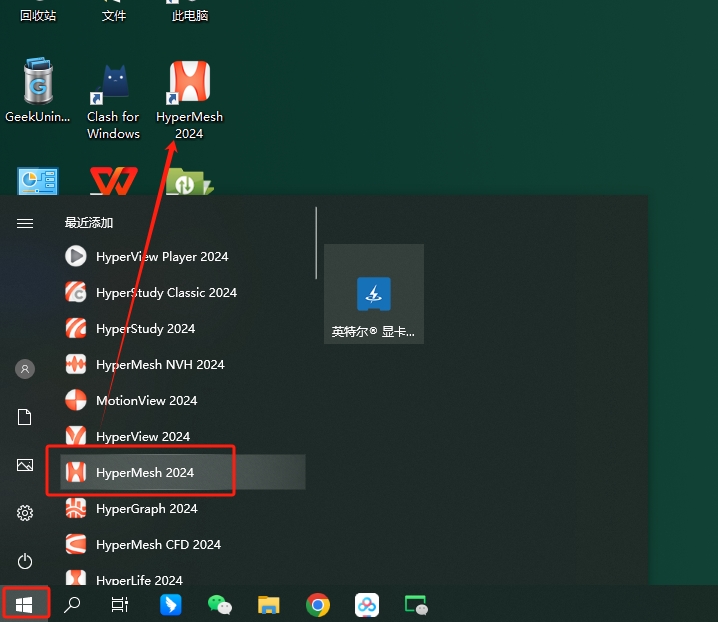Click the Windows Start button
Image resolution: width=718 pixels, height=622 pixels.
tap(25, 604)
